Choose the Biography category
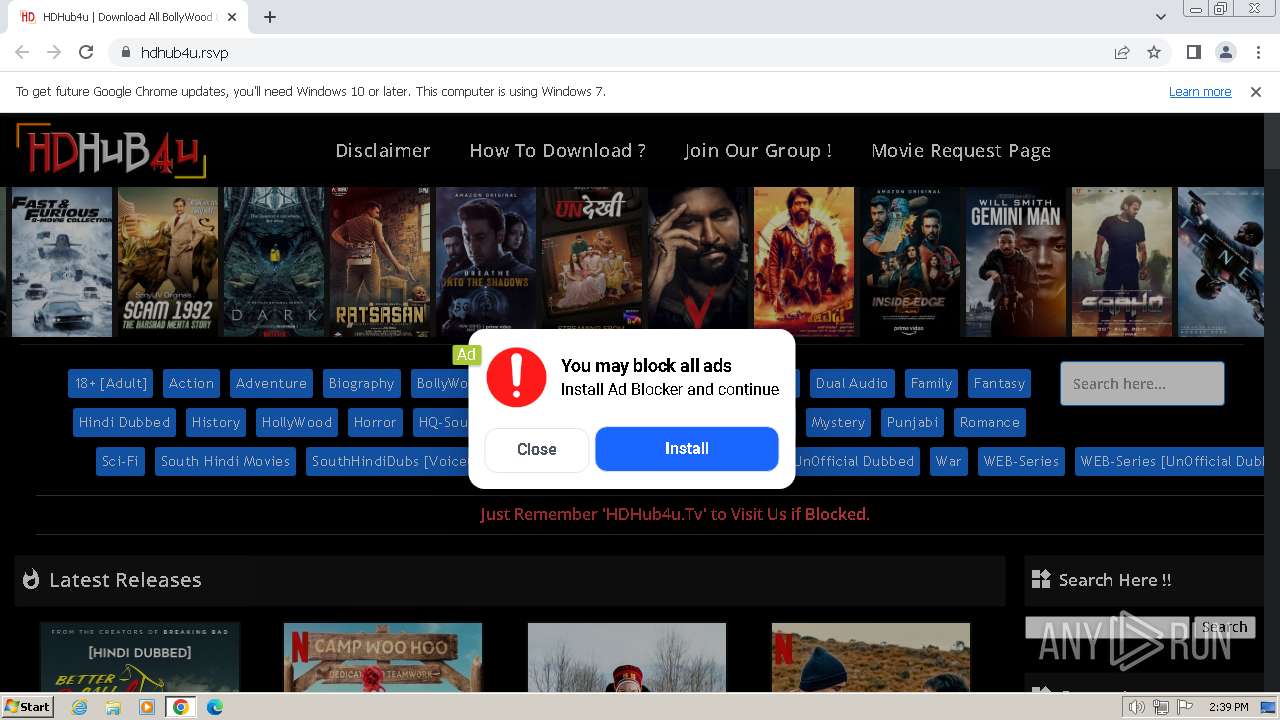This screenshot has height=720, width=1280. click(361, 383)
